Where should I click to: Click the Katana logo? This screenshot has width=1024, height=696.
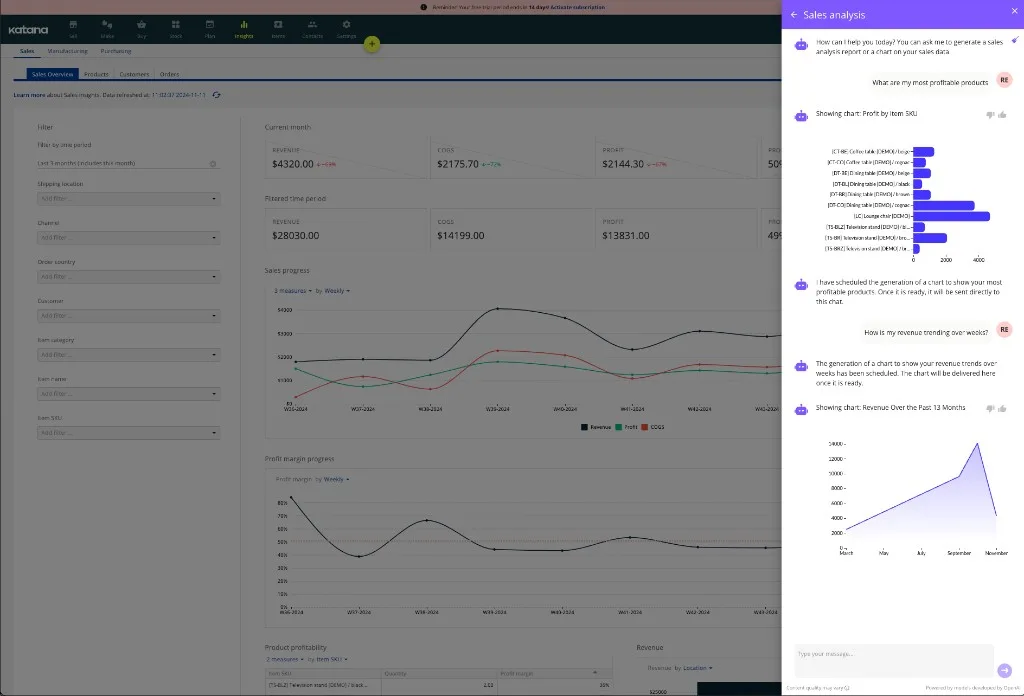(28, 30)
